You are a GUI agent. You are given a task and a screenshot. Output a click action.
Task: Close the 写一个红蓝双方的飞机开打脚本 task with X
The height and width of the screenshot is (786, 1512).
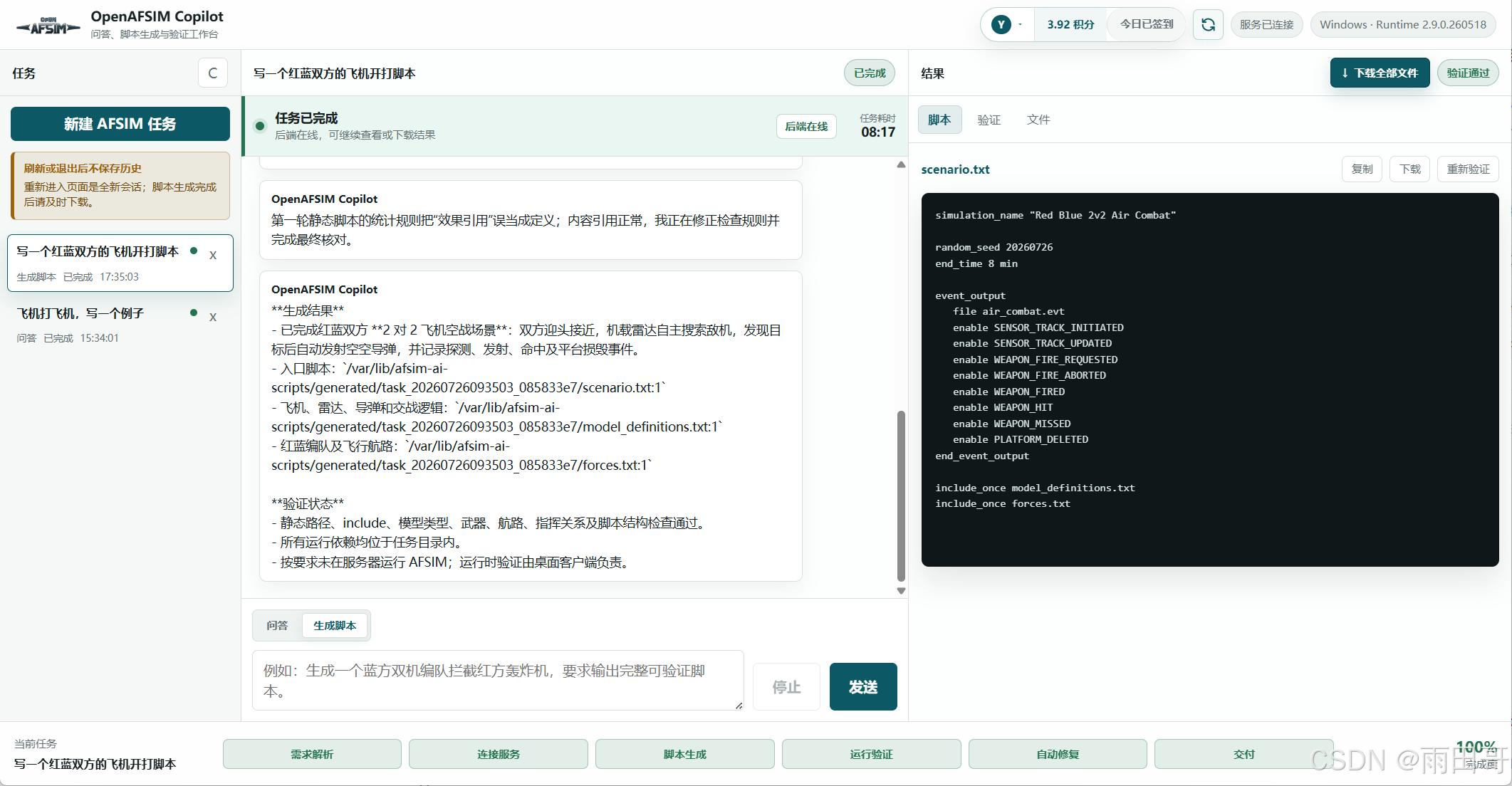pos(213,255)
